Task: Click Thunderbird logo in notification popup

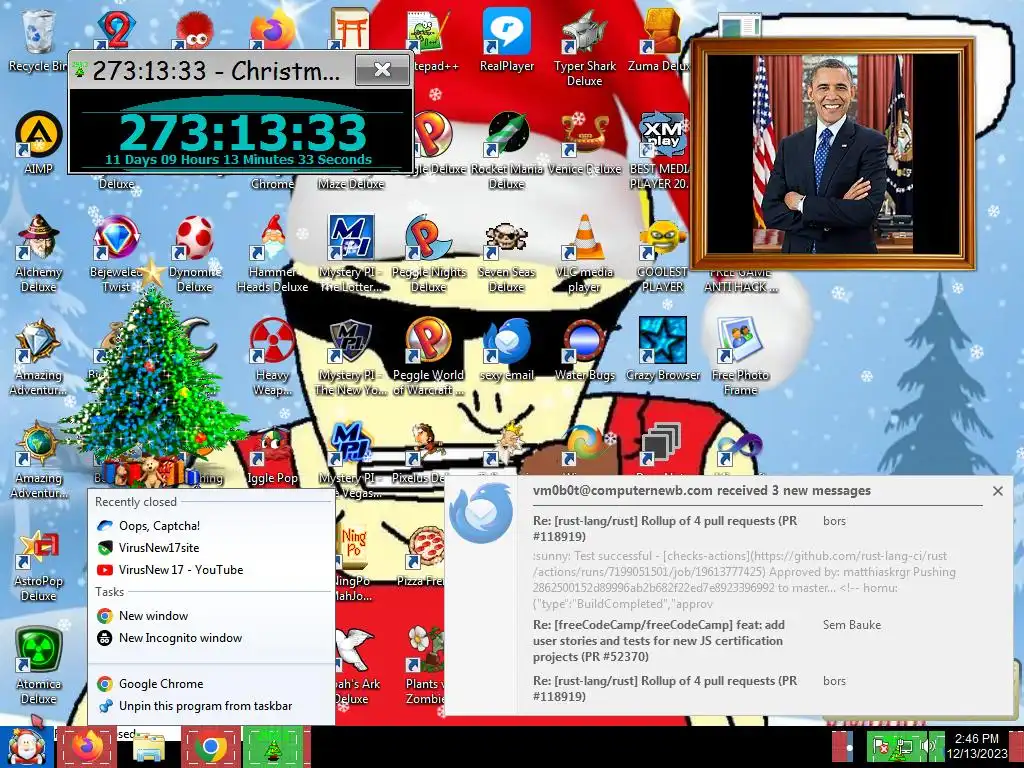Action: [x=481, y=513]
